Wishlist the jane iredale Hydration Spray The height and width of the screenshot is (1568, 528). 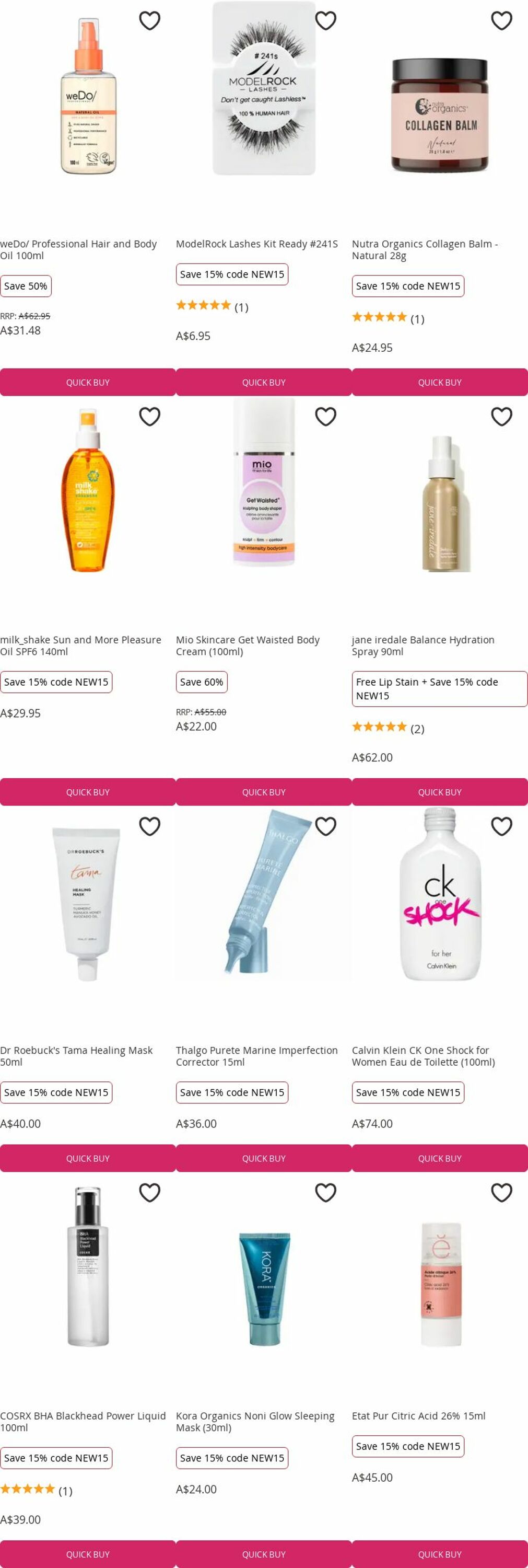point(501,417)
